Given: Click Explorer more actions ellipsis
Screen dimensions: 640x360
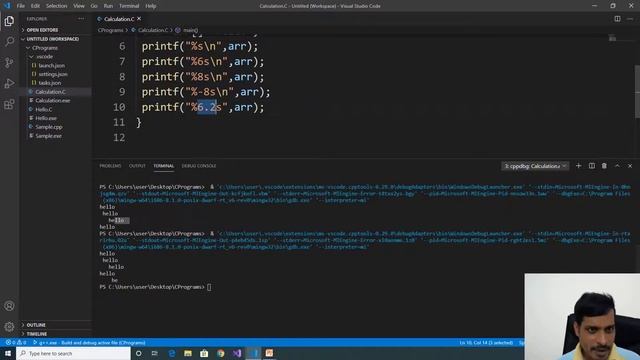Looking at the screenshot, I should point(81,19).
